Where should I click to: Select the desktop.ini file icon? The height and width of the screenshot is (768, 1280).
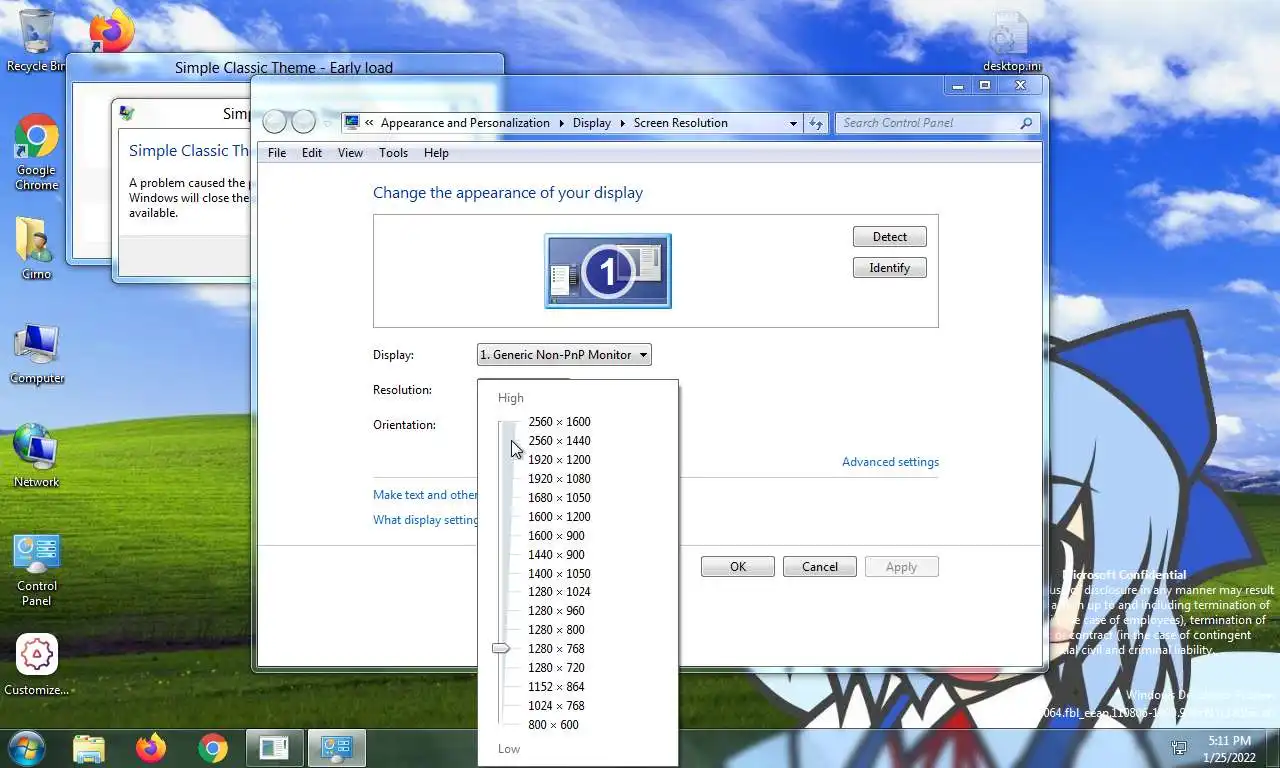(x=1012, y=42)
